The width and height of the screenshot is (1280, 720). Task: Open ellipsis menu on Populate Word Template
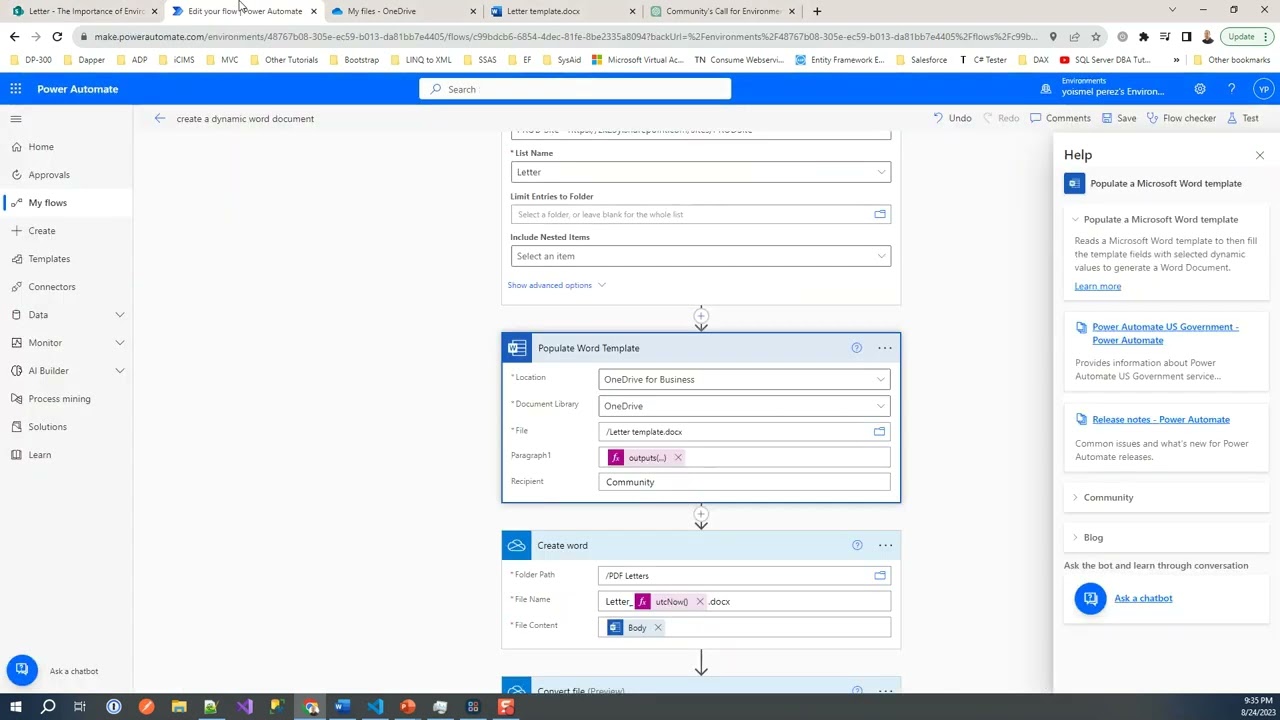tap(885, 348)
